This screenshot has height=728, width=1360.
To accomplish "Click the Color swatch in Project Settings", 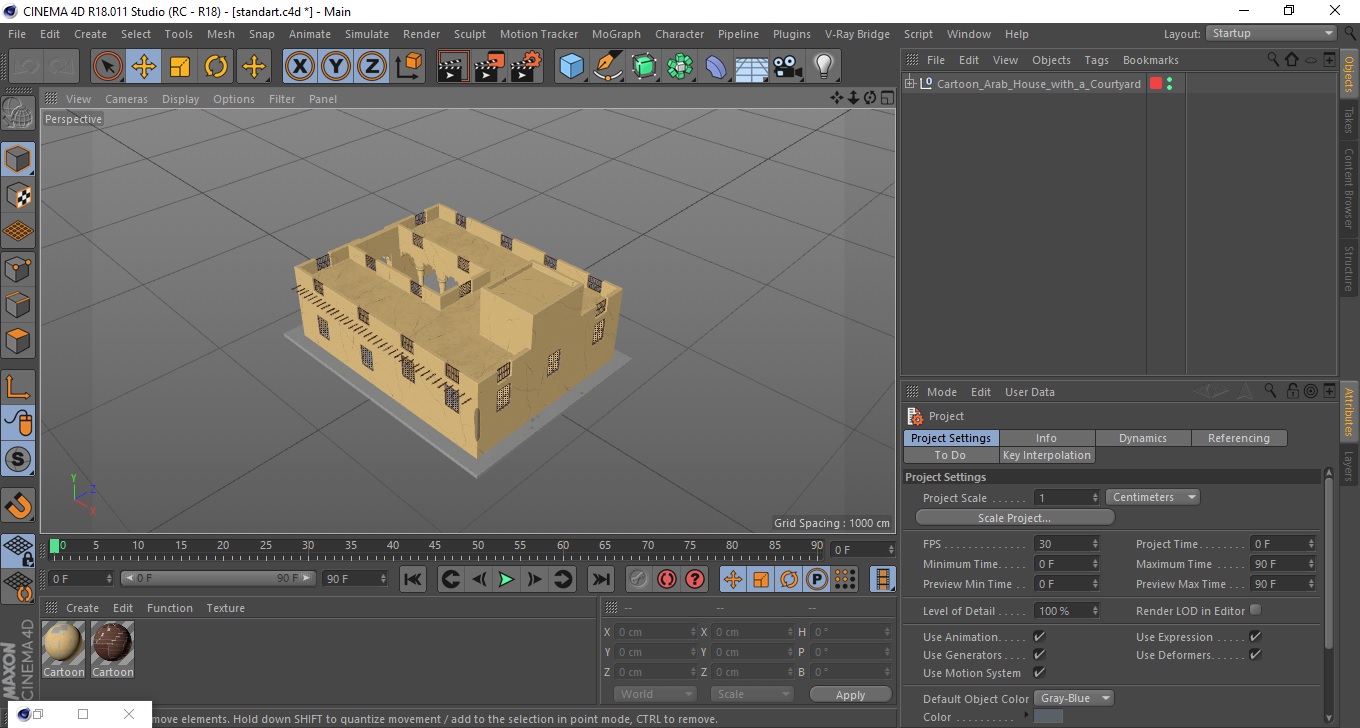I will 1048,716.
